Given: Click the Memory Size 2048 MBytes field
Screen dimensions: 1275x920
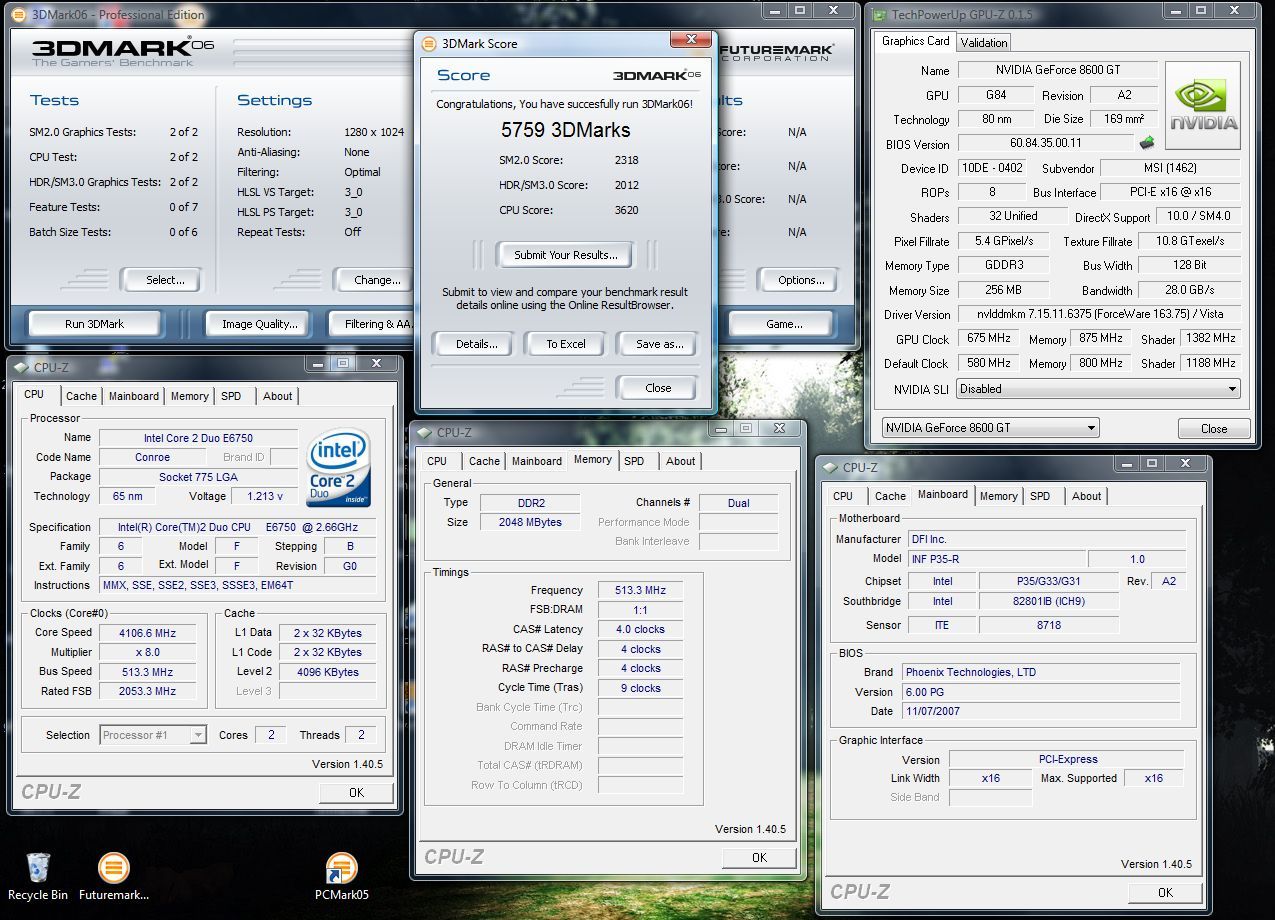Looking at the screenshot, I should tap(530, 522).
